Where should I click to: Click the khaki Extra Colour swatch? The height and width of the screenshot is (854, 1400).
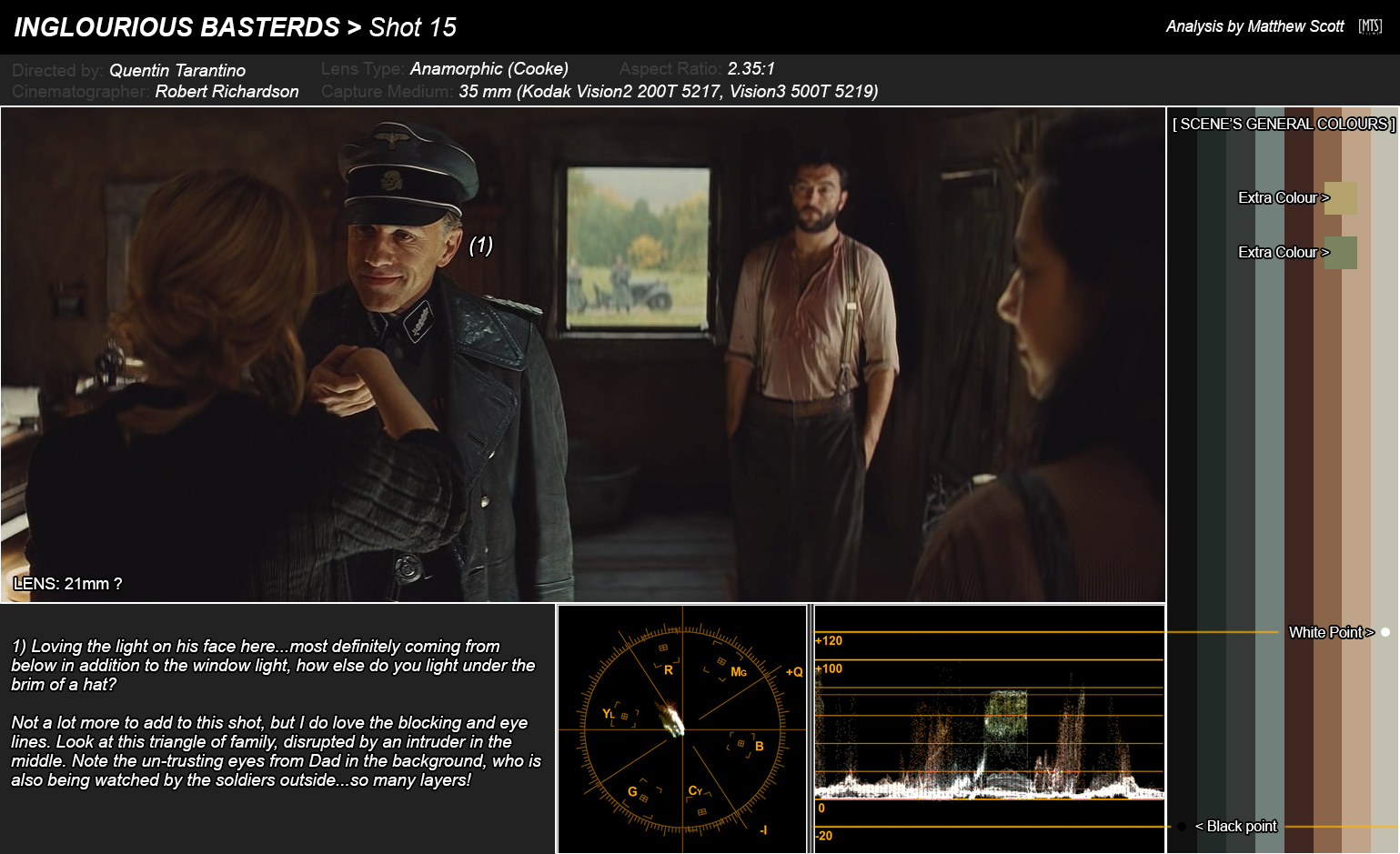[x=1341, y=198]
